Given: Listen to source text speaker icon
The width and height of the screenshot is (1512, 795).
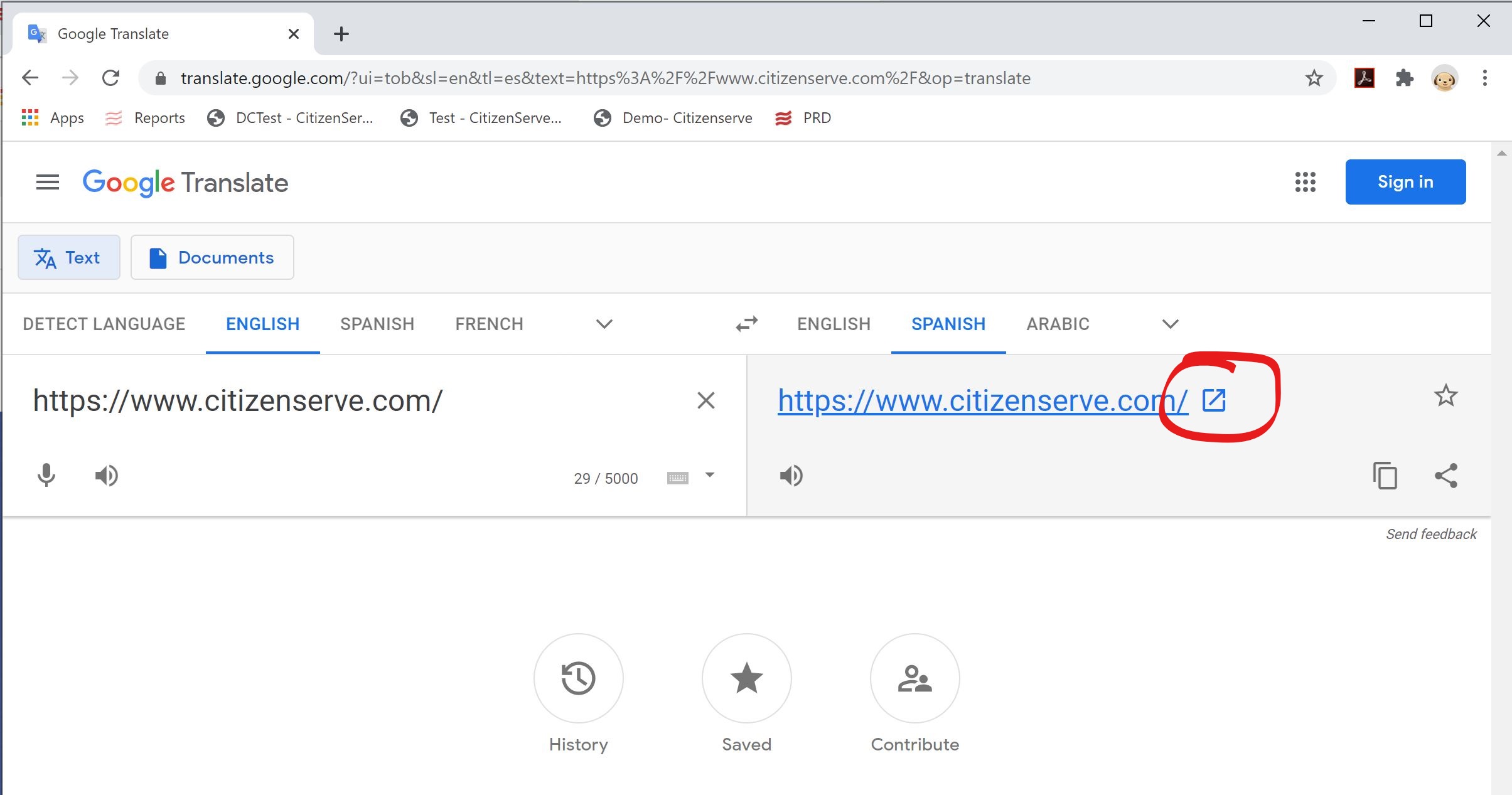Looking at the screenshot, I should 106,476.
